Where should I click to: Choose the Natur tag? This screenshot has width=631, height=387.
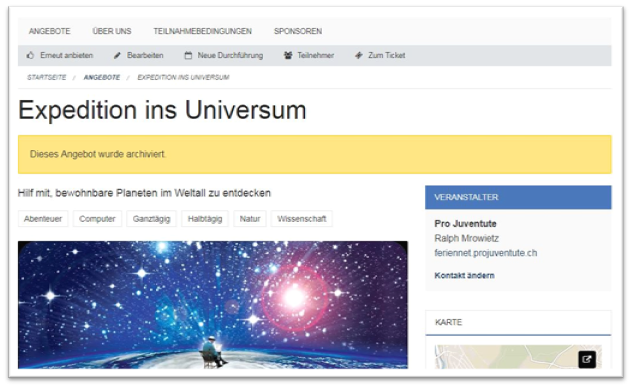pyautogui.click(x=250, y=219)
